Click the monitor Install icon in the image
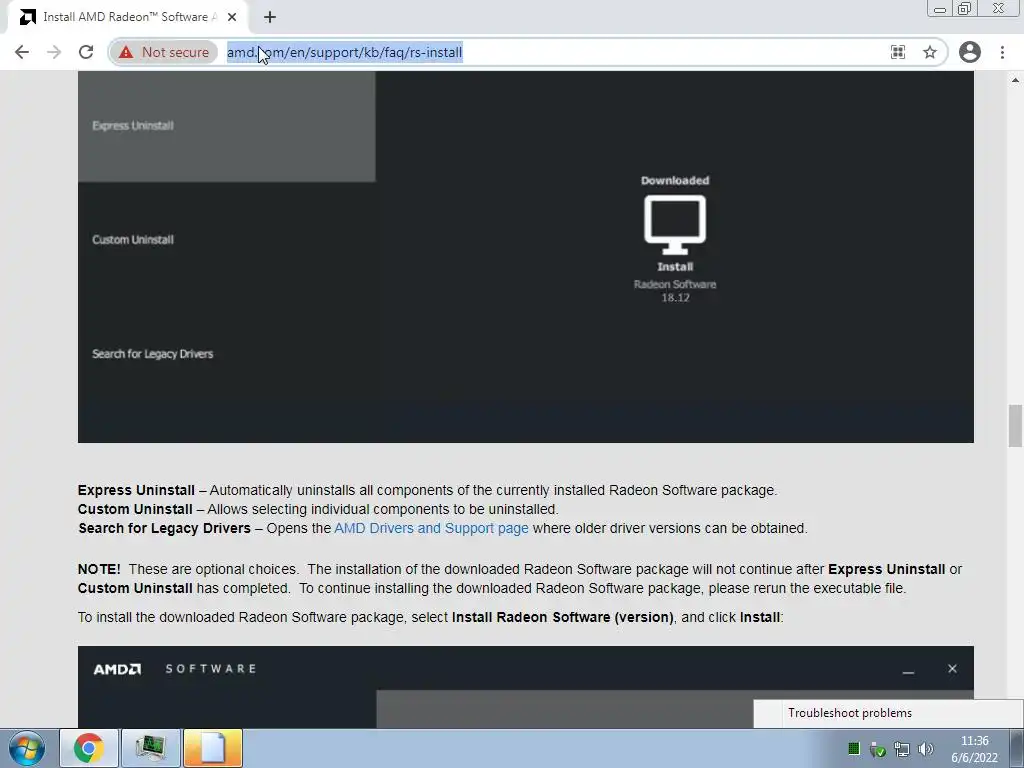The image size is (1024, 768). [675, 225]
